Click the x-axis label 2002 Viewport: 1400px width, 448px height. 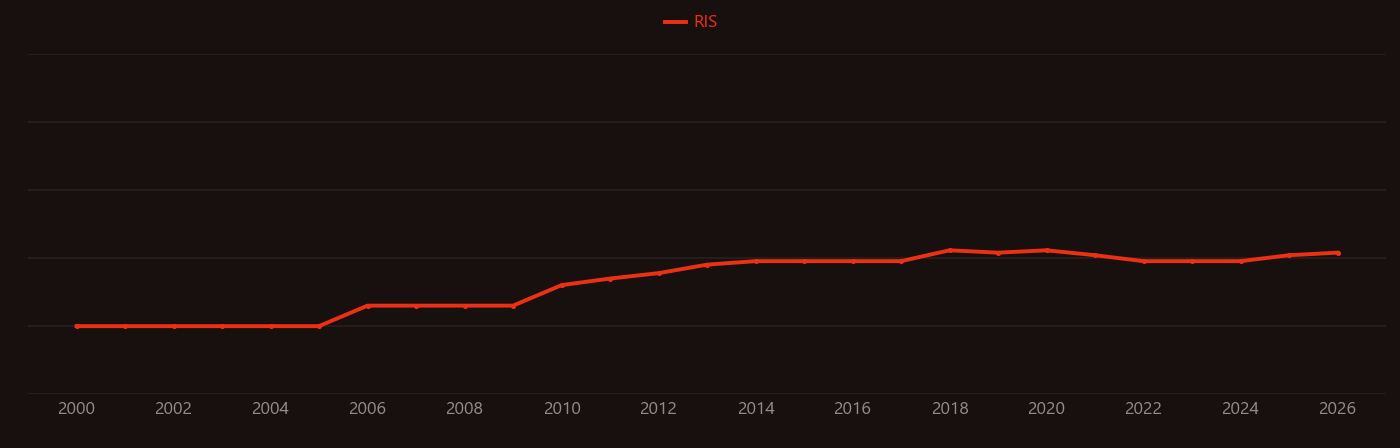(x=174, y=409)
